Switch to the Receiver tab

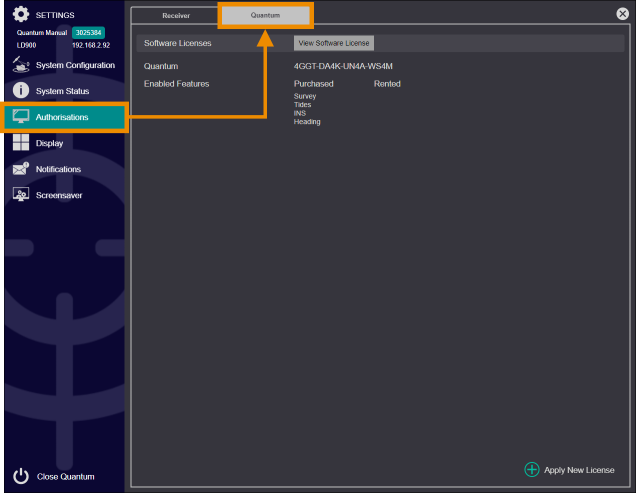point(176,15)
